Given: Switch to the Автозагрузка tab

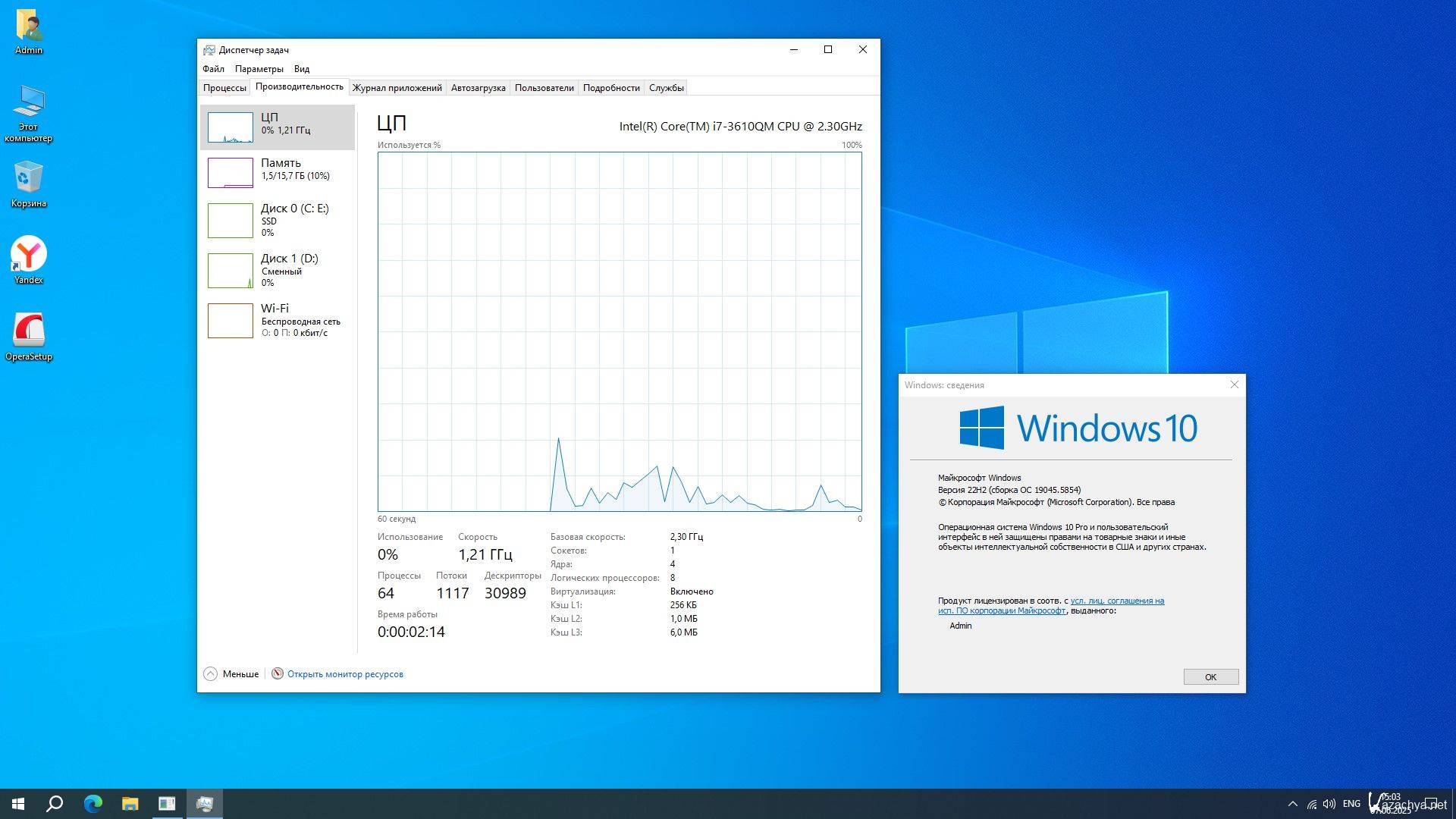Looking at the screenshot, I should (x=478, y=88).
